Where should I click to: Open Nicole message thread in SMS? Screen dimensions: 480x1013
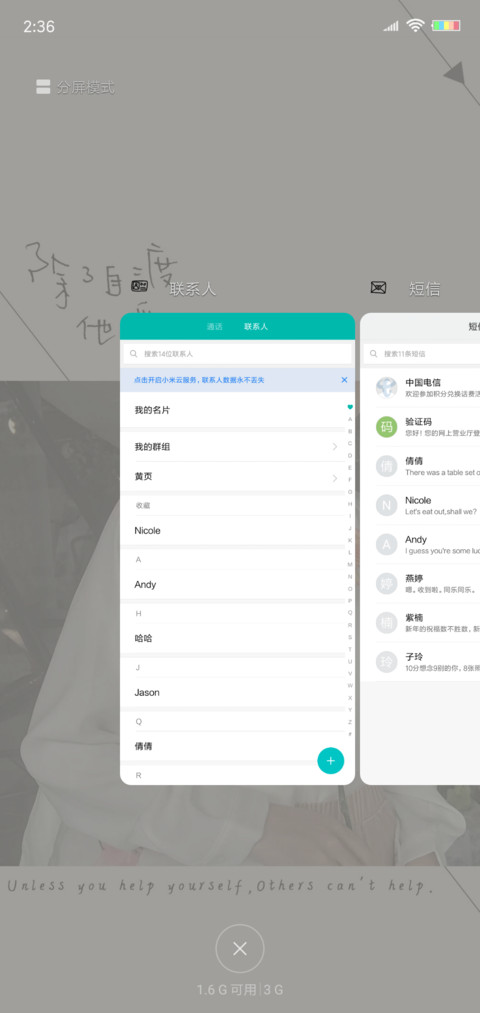coord(422,505)
